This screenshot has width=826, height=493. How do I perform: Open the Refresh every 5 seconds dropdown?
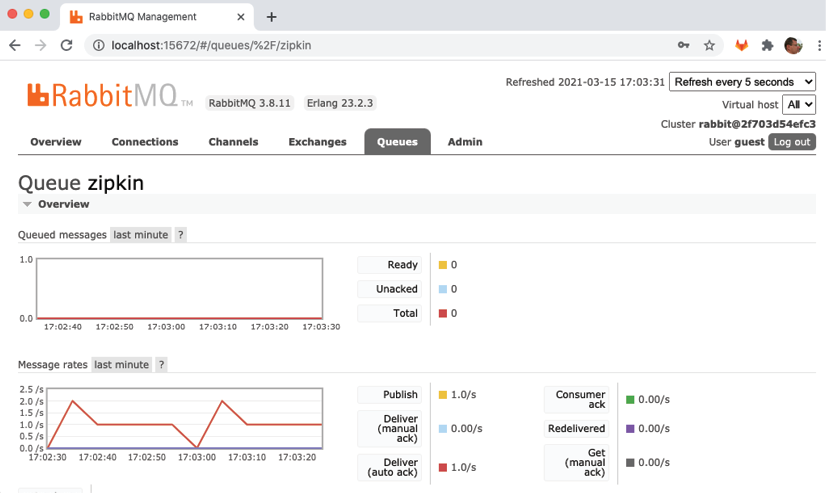point(742,82)
